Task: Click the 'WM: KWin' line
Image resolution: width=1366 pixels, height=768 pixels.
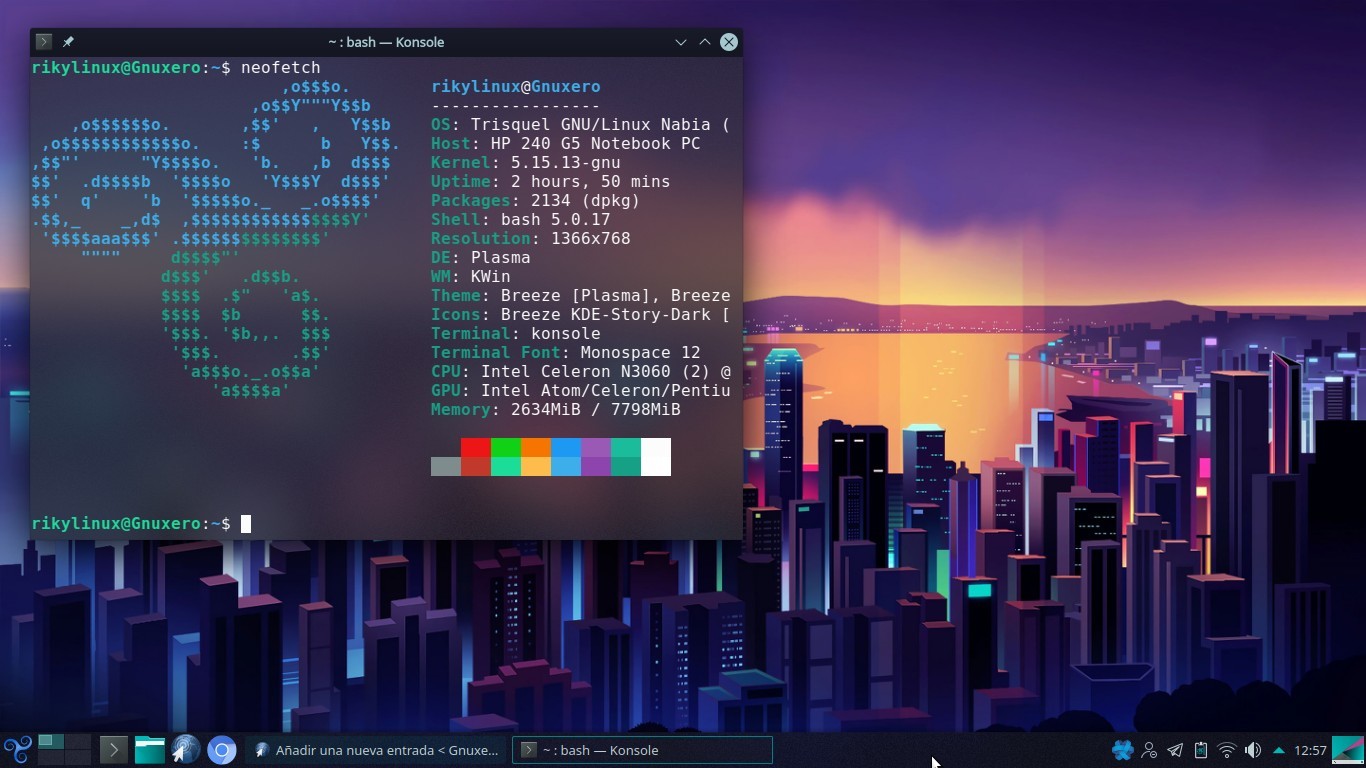Action: [471, 277]
